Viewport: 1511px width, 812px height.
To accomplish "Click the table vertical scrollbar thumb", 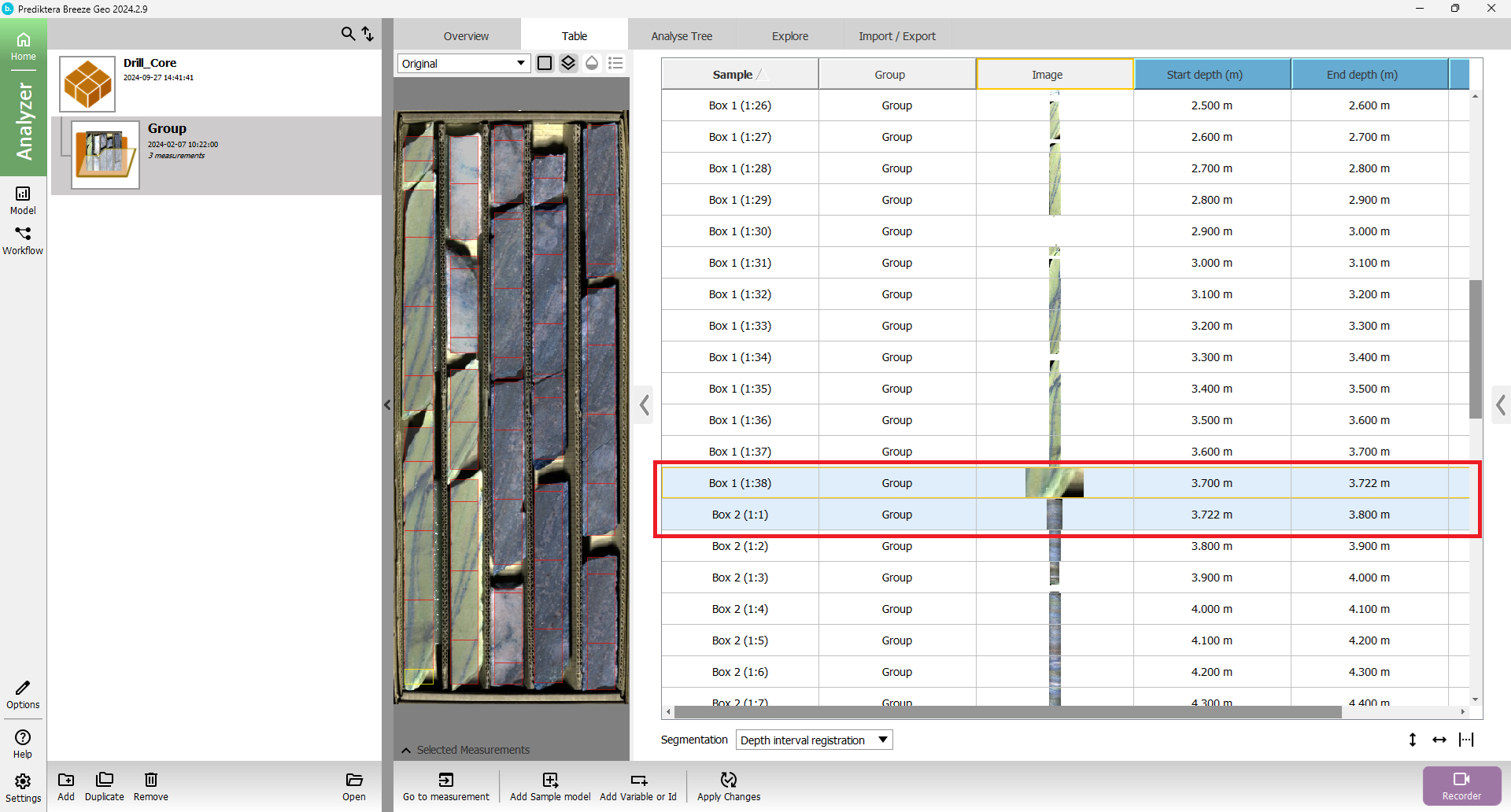I will [1476, 349].
